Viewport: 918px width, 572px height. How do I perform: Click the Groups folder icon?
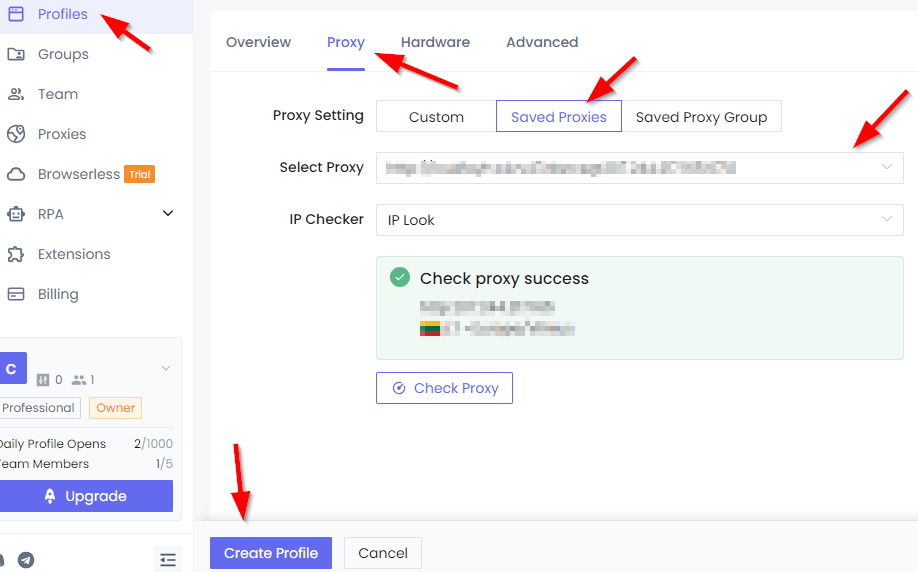tap(16, 54)
